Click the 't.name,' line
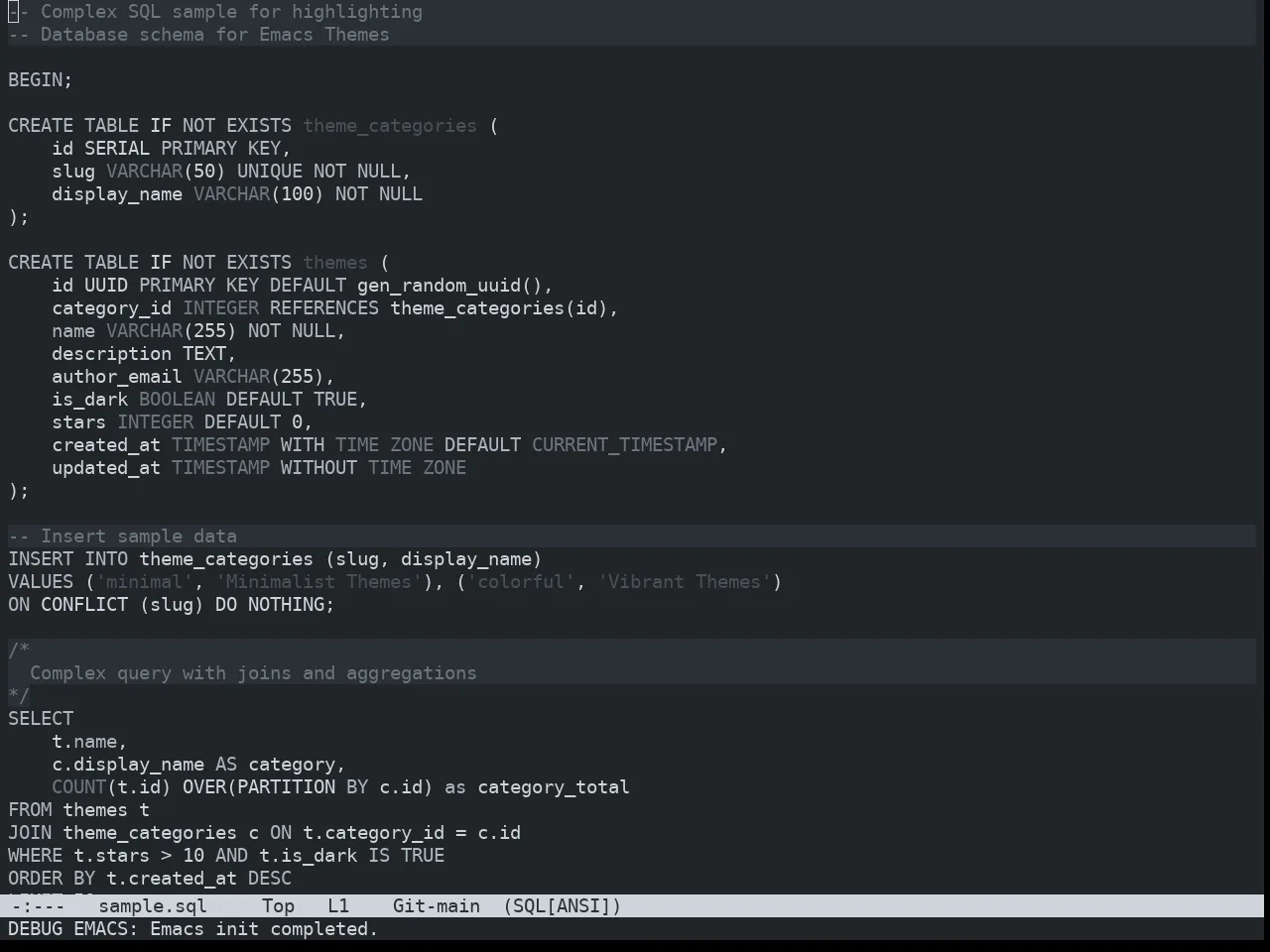Viewport: 1270px width, 952px height. pyautogui.click(x=89, y=741)
